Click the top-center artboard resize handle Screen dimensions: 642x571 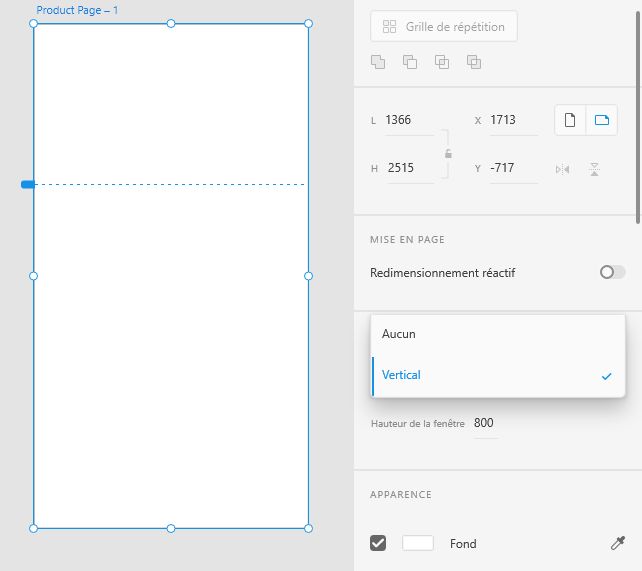[x=171, y=24]
